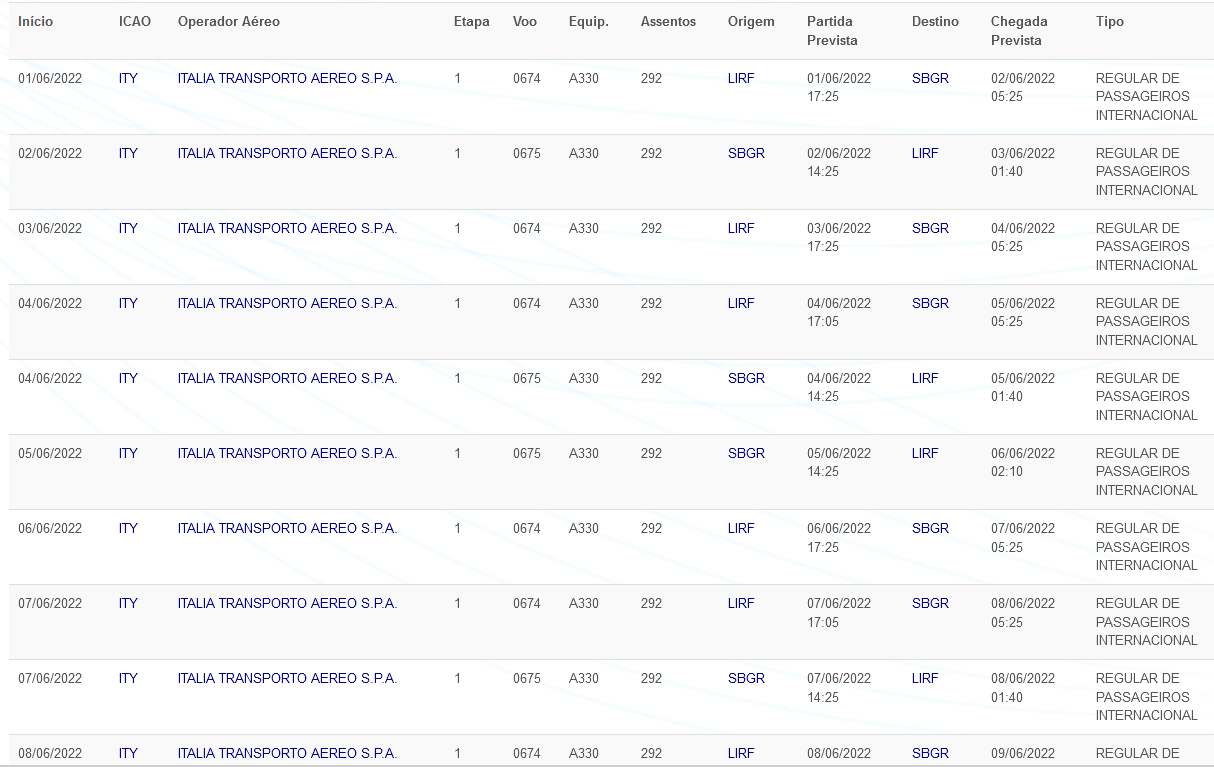Viewport: 1214px width, 767px height.
Task: Click origin LIRF for 04/06/2022 flight 0674
Action: (x=741, y=303)
